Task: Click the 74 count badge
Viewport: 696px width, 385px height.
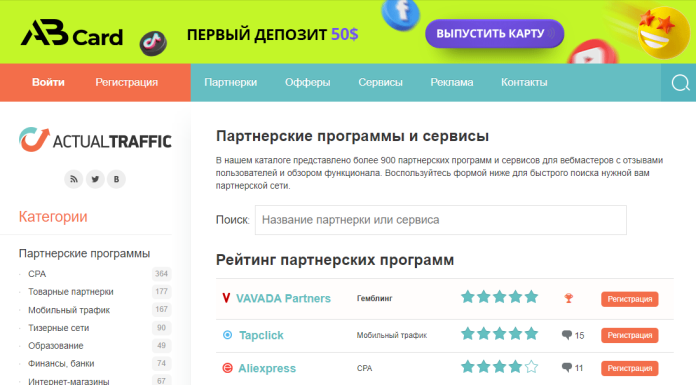Action: [x=161, y=363]
